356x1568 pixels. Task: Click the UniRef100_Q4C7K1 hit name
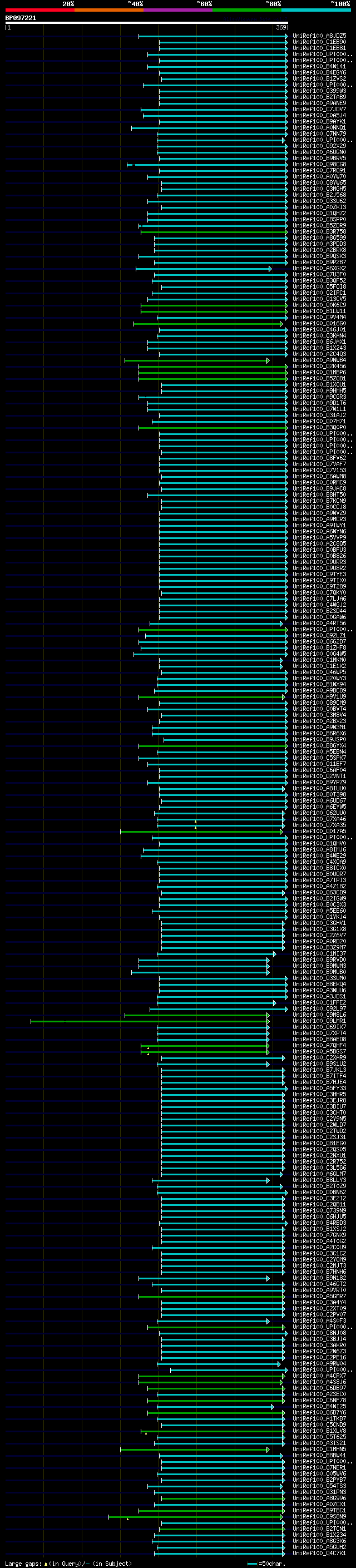319,1554
